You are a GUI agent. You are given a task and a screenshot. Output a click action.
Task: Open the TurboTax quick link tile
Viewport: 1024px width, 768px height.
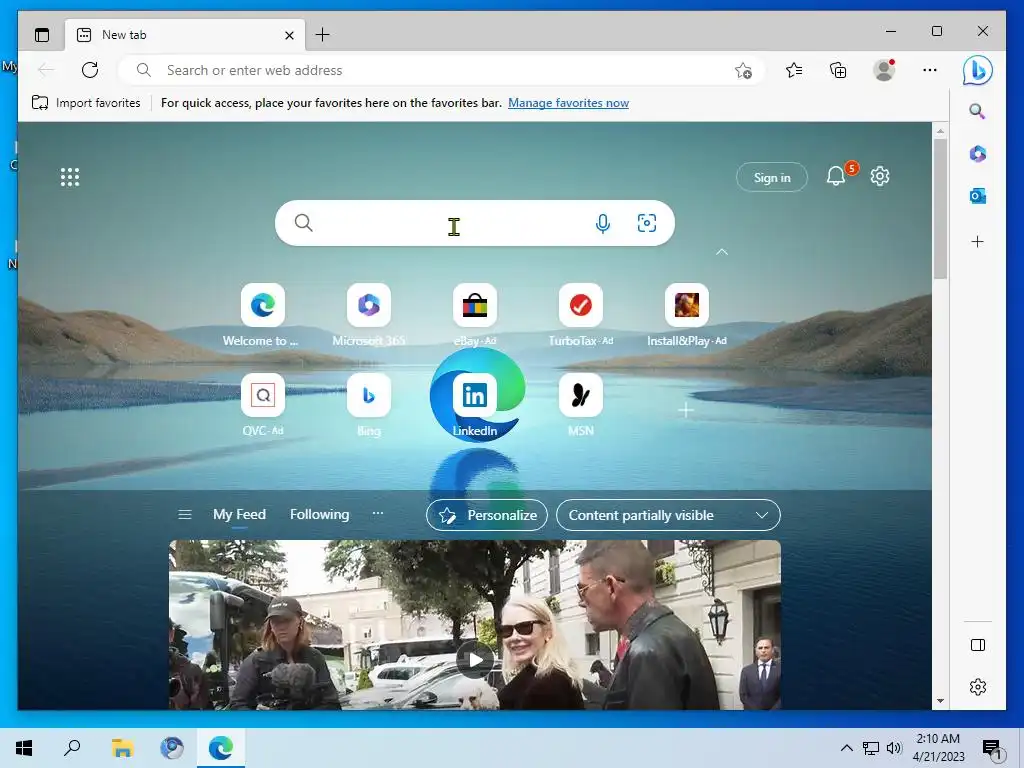point(581,305)
